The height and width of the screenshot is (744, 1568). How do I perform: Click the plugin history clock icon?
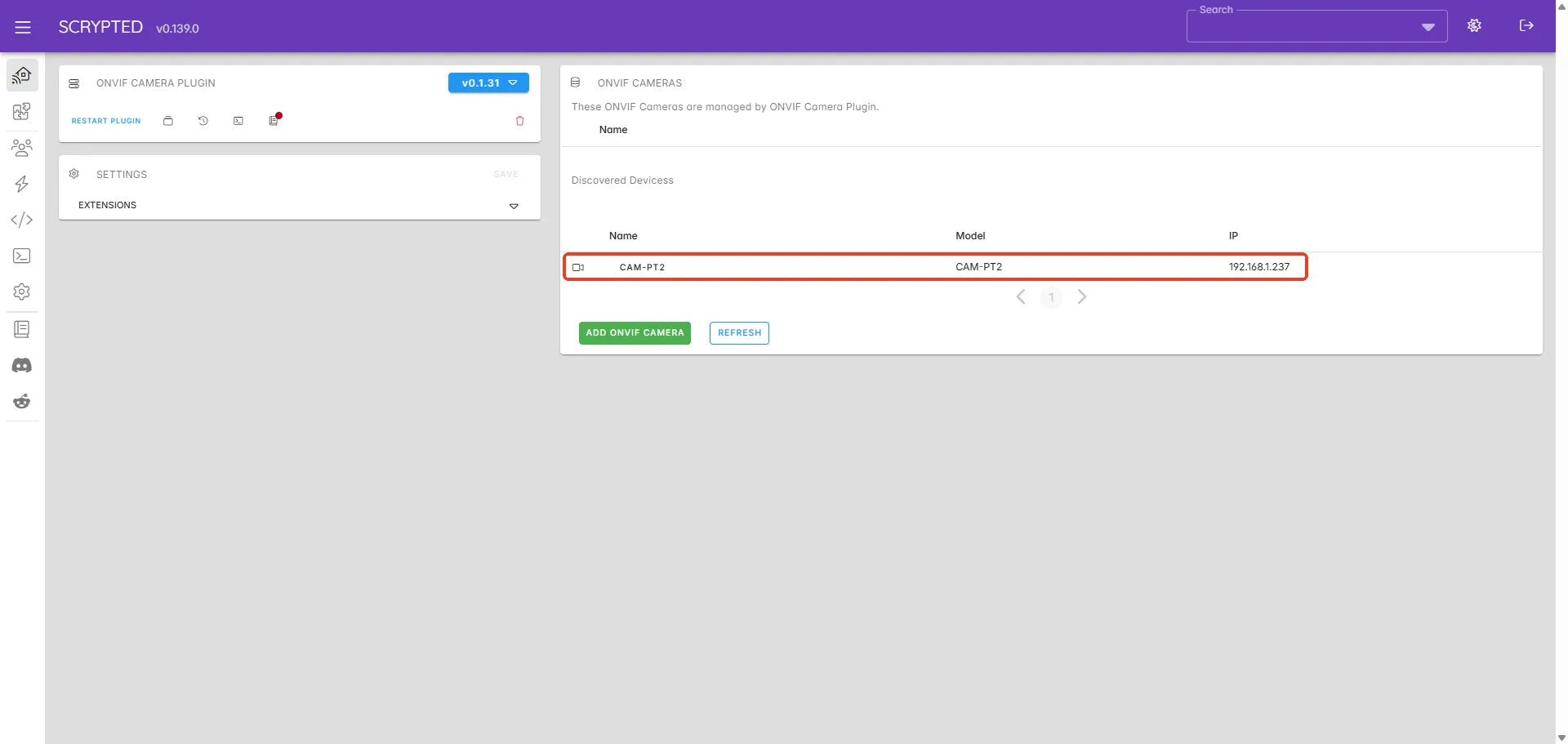tap(203, 121)
